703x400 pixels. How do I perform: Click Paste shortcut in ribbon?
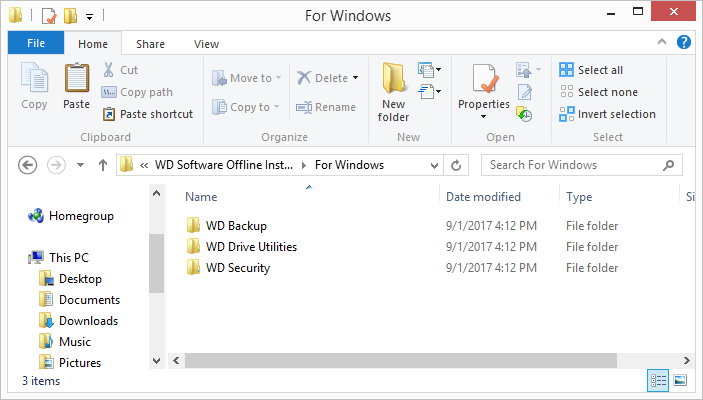point(148,114)
